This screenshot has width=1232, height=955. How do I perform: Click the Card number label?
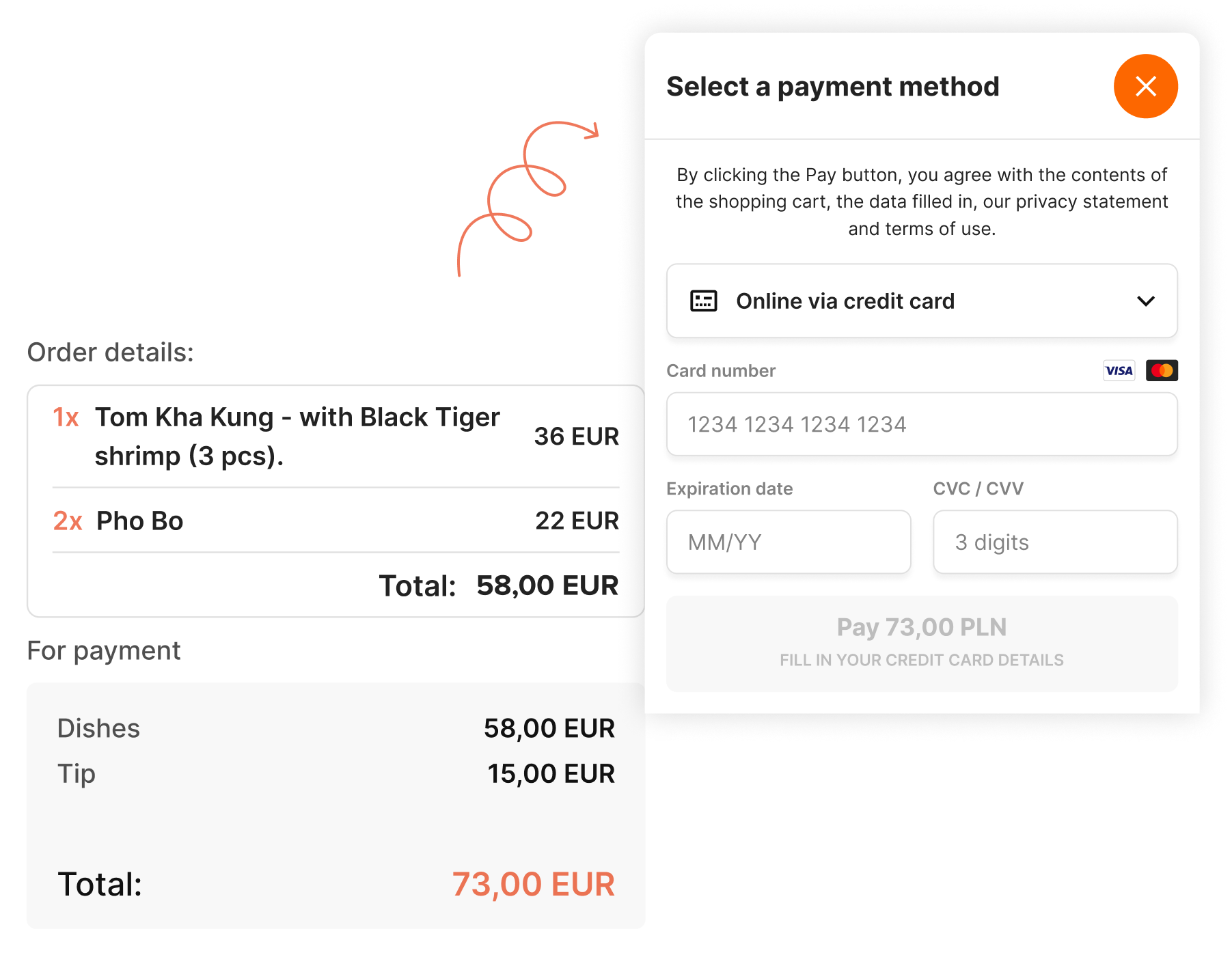(721, 371)
